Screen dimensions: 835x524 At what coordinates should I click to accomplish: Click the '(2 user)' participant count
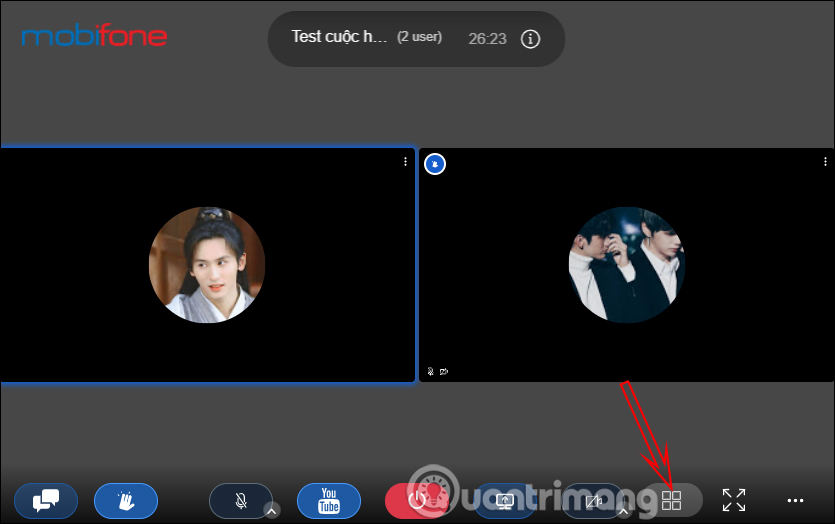pos(420,37)
